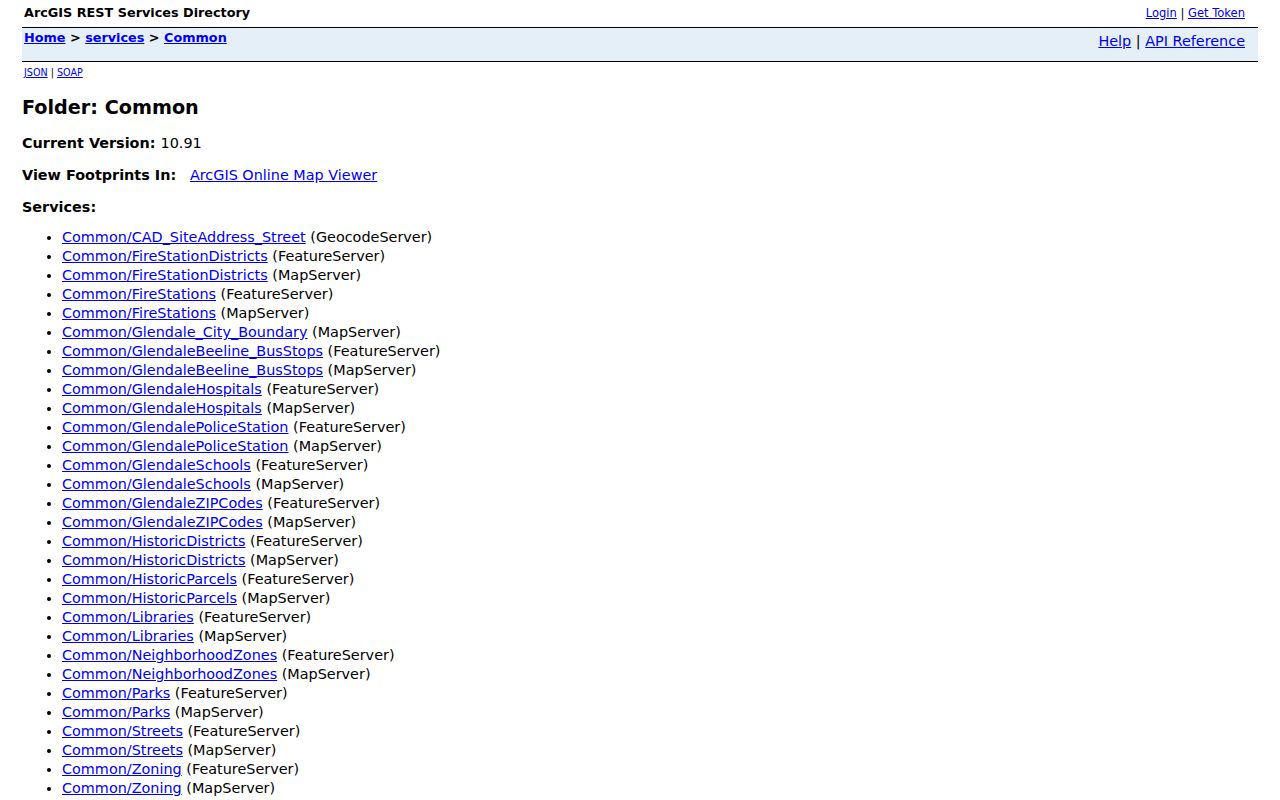This screenshot has width=1280, height=800.
Task: Open the NeighborhoodZones MapServer link
Action: 169,674
